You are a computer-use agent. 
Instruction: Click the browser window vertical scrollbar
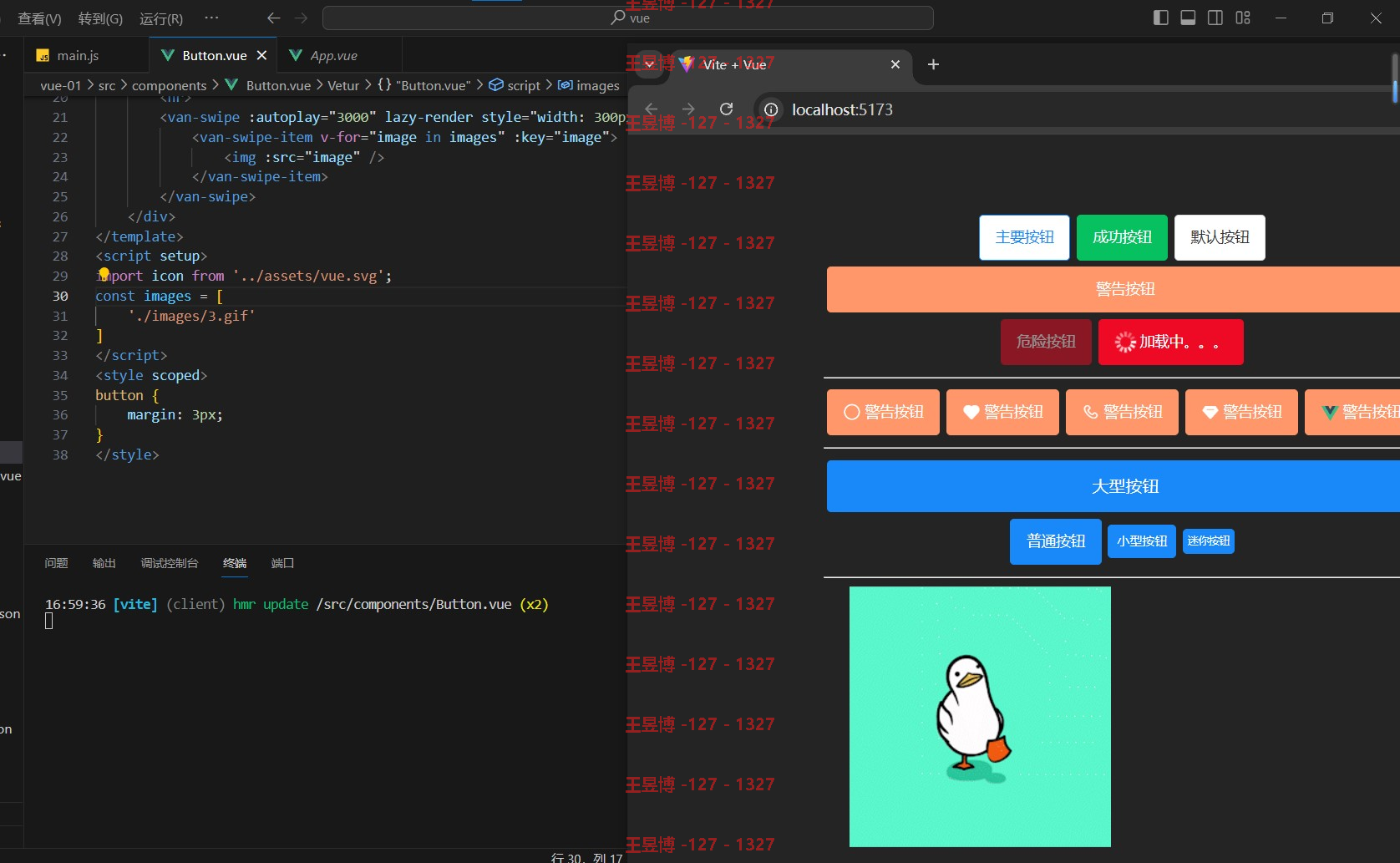pyautogui.click(x=1395, y=79)
